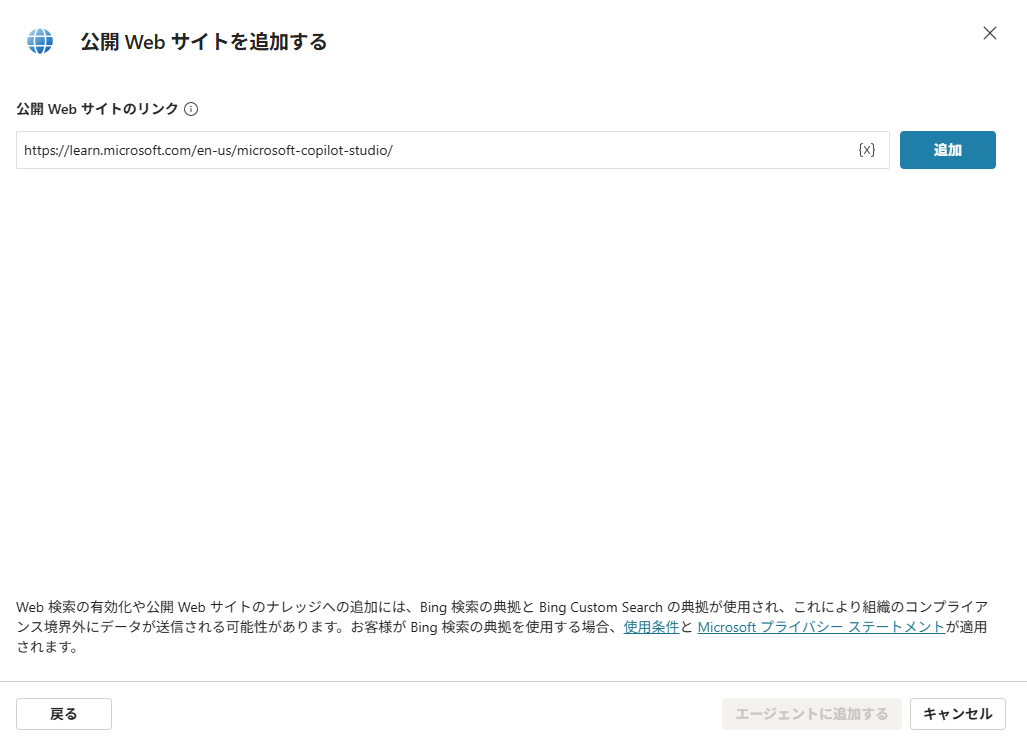1027x741 pixels.
Task: Open the Microsoft プライバシー ステートメント link
Action: [821, 627]
